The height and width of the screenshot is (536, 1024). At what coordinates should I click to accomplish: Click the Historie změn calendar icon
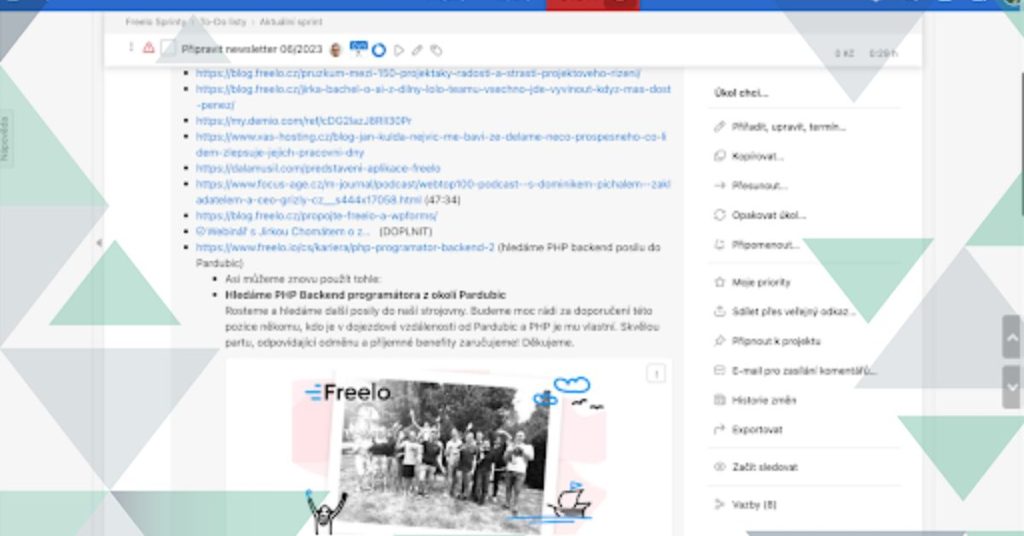pyautogui.click(x=720, y=400)
